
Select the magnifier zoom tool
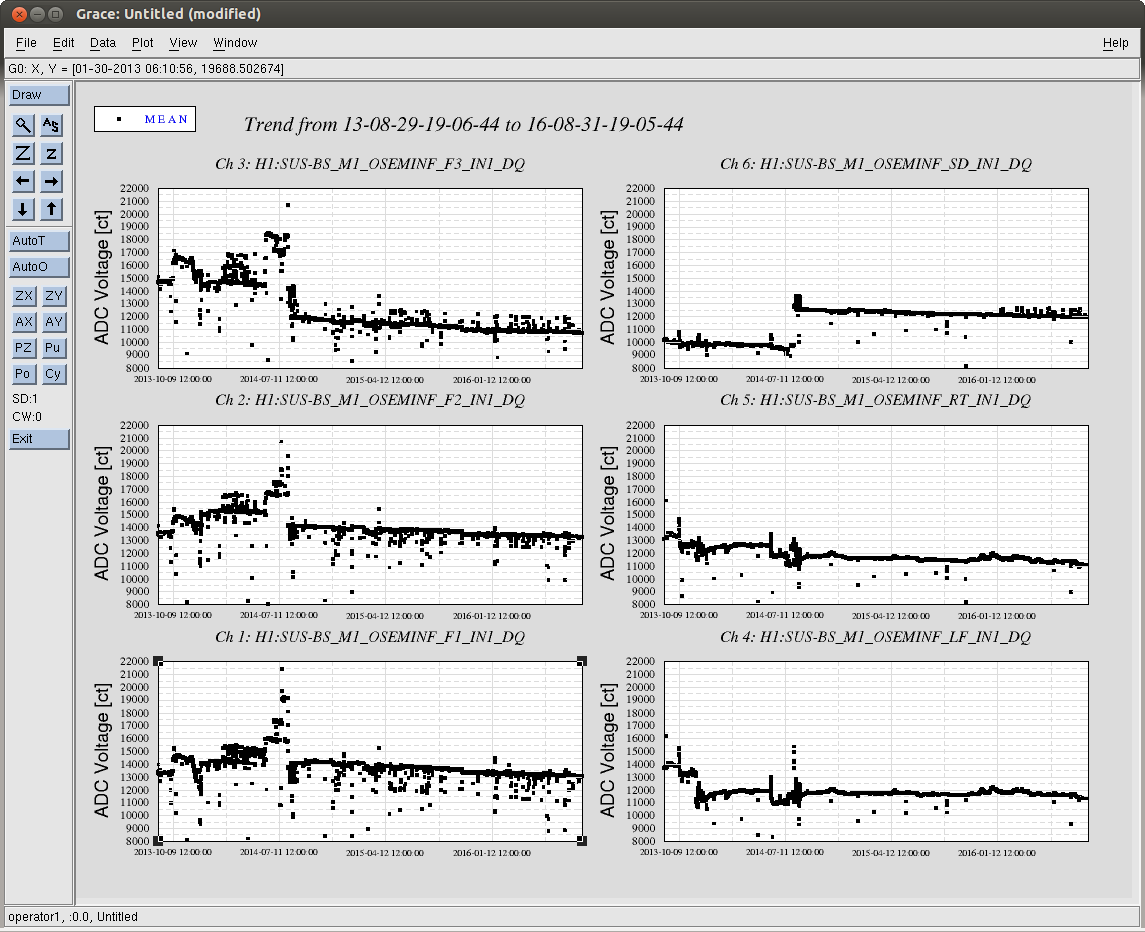[23, 125]
